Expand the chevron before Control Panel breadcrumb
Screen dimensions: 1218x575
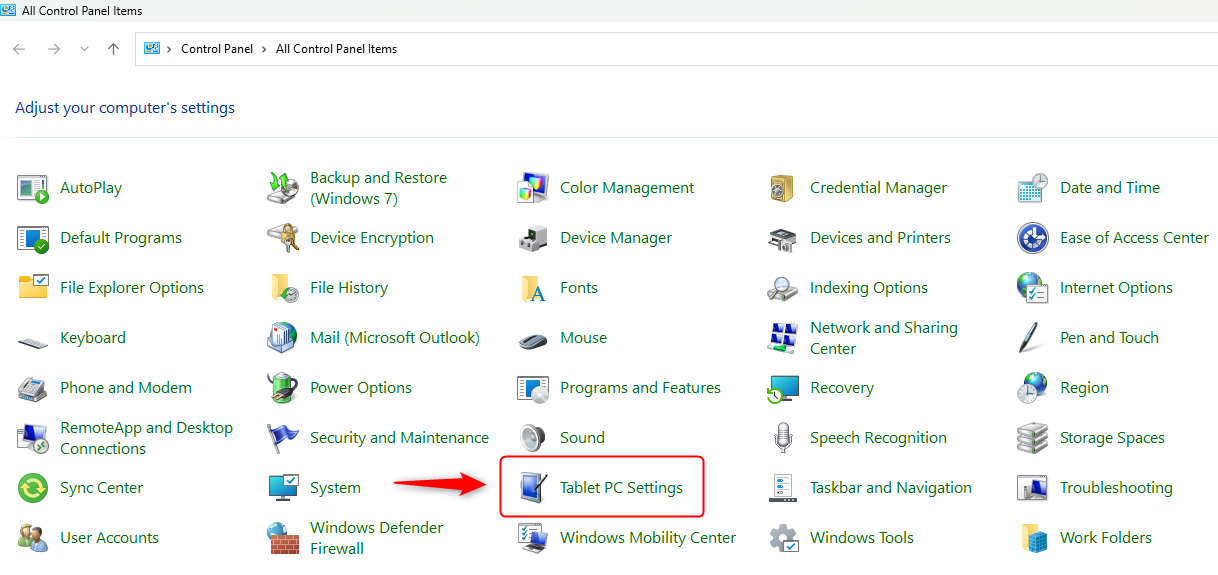(170, 49)
